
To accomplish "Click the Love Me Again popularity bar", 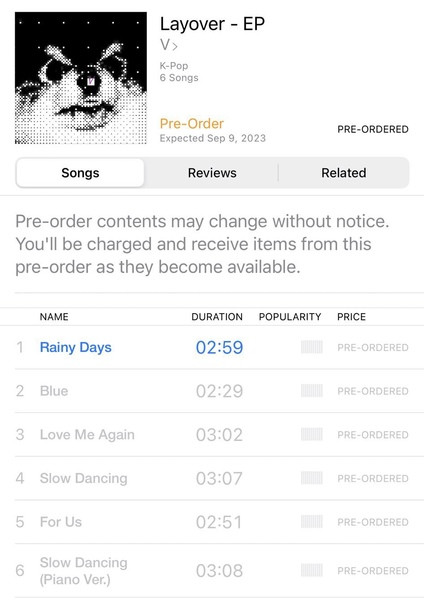I will pyautogui.click(x=312, y=435).
